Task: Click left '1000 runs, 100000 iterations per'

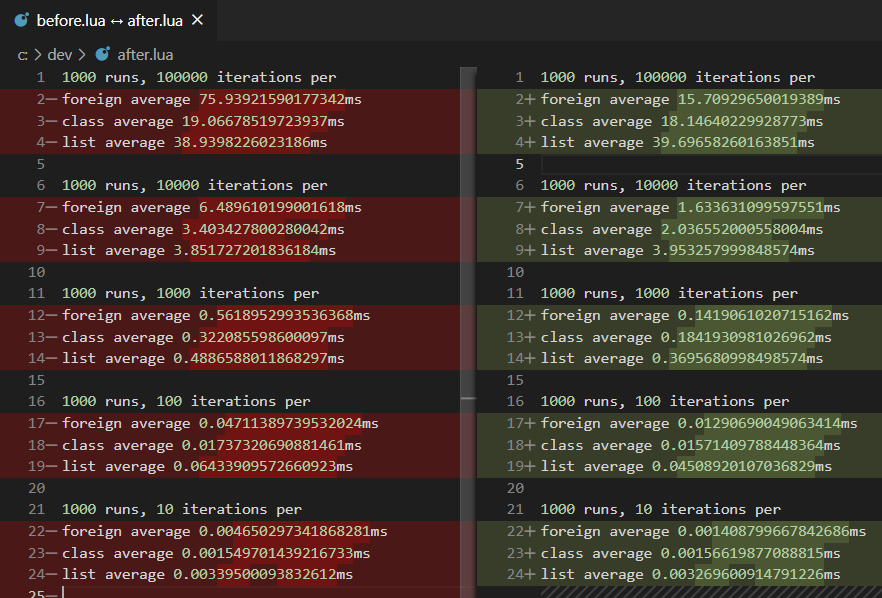Action: [199, 78]
